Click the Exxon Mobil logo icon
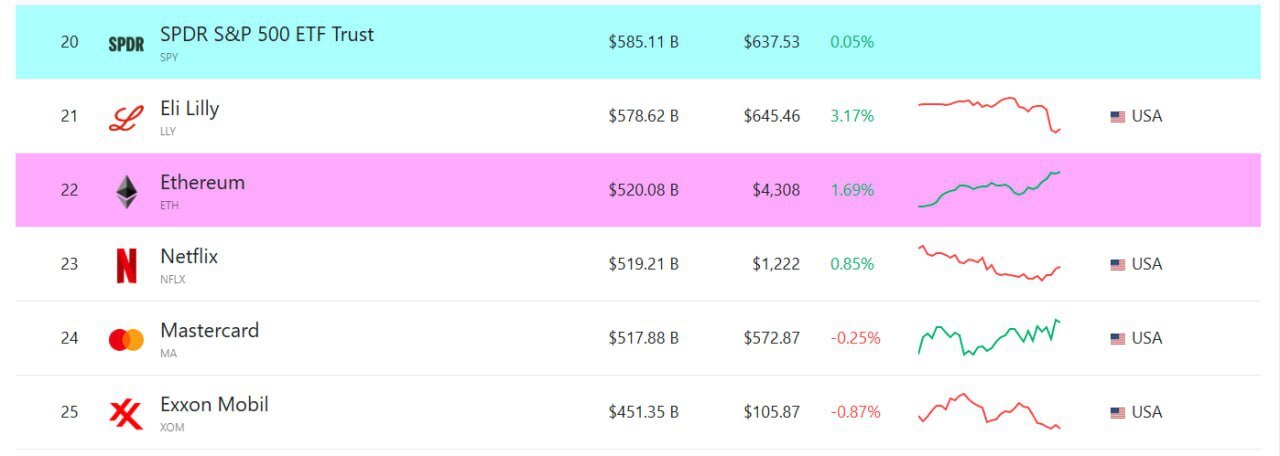The image size is (1280, 456). click(x=126, y=413)
